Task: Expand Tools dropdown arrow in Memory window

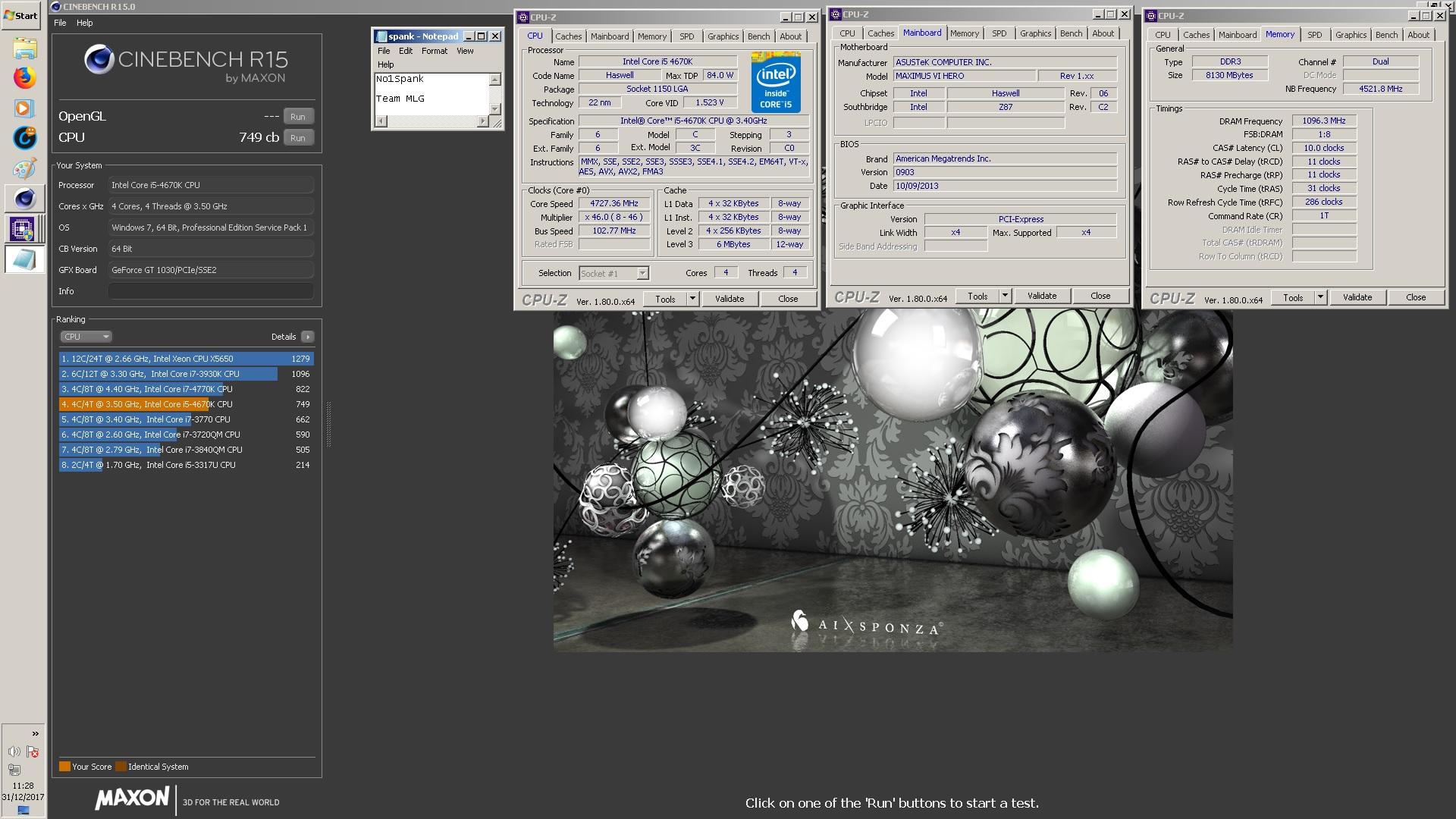Action: (1320, 297)
